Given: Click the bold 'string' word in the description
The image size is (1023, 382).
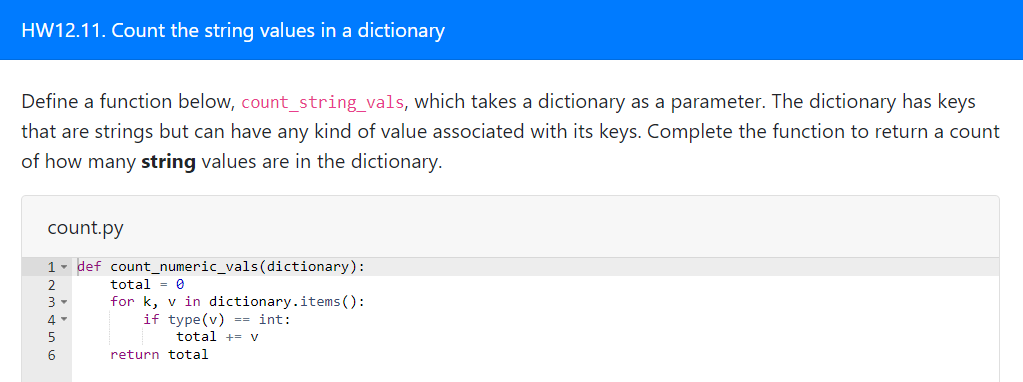Looking at the screenshot, I should pos(168,162).
